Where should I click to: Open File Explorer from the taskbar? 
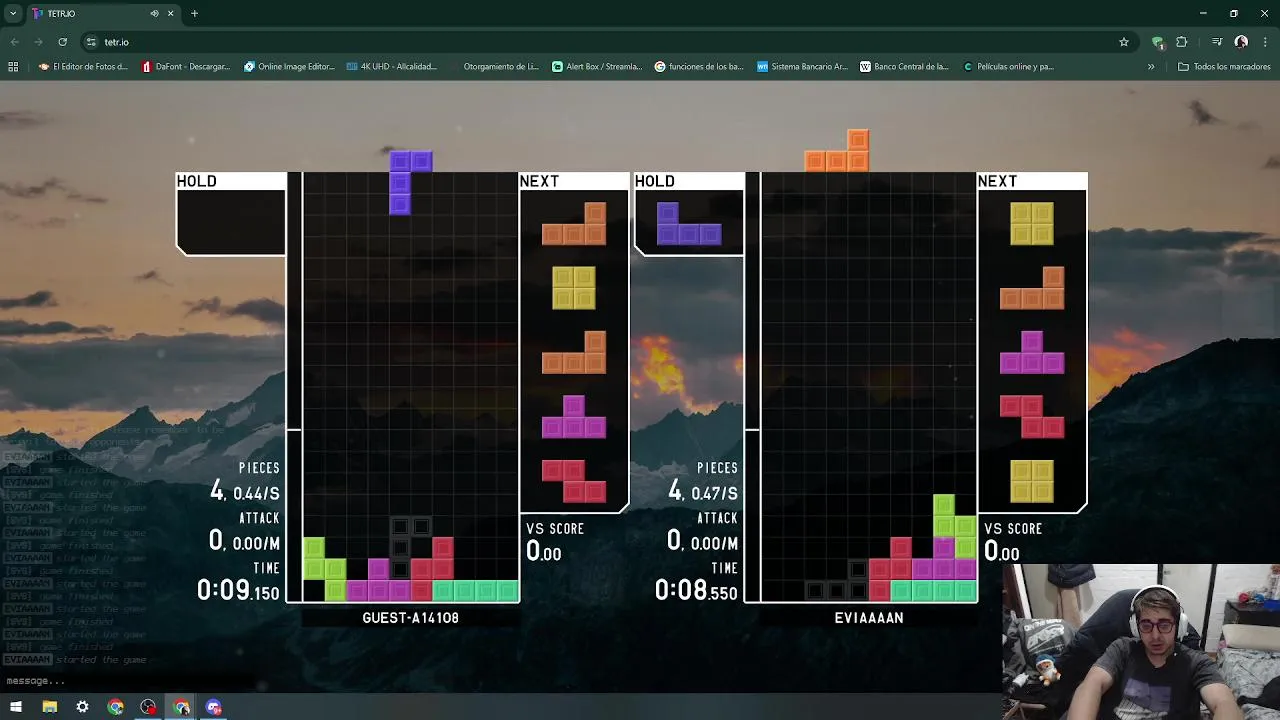click(x=49, y=707)
